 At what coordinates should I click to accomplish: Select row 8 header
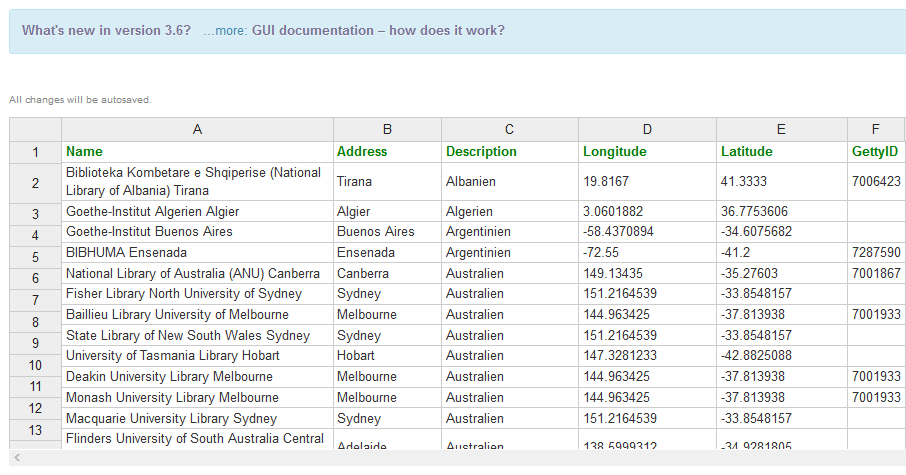[35, 322]
